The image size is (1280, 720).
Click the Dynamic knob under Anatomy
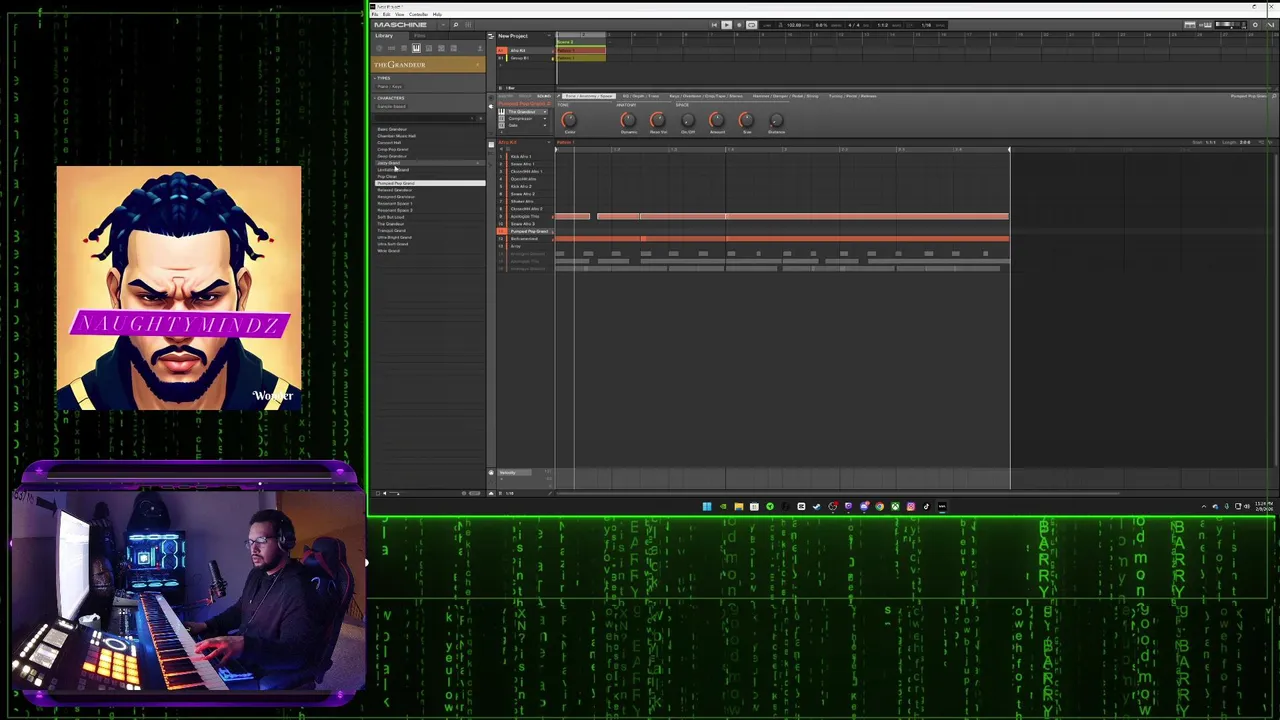coord(628,120)
